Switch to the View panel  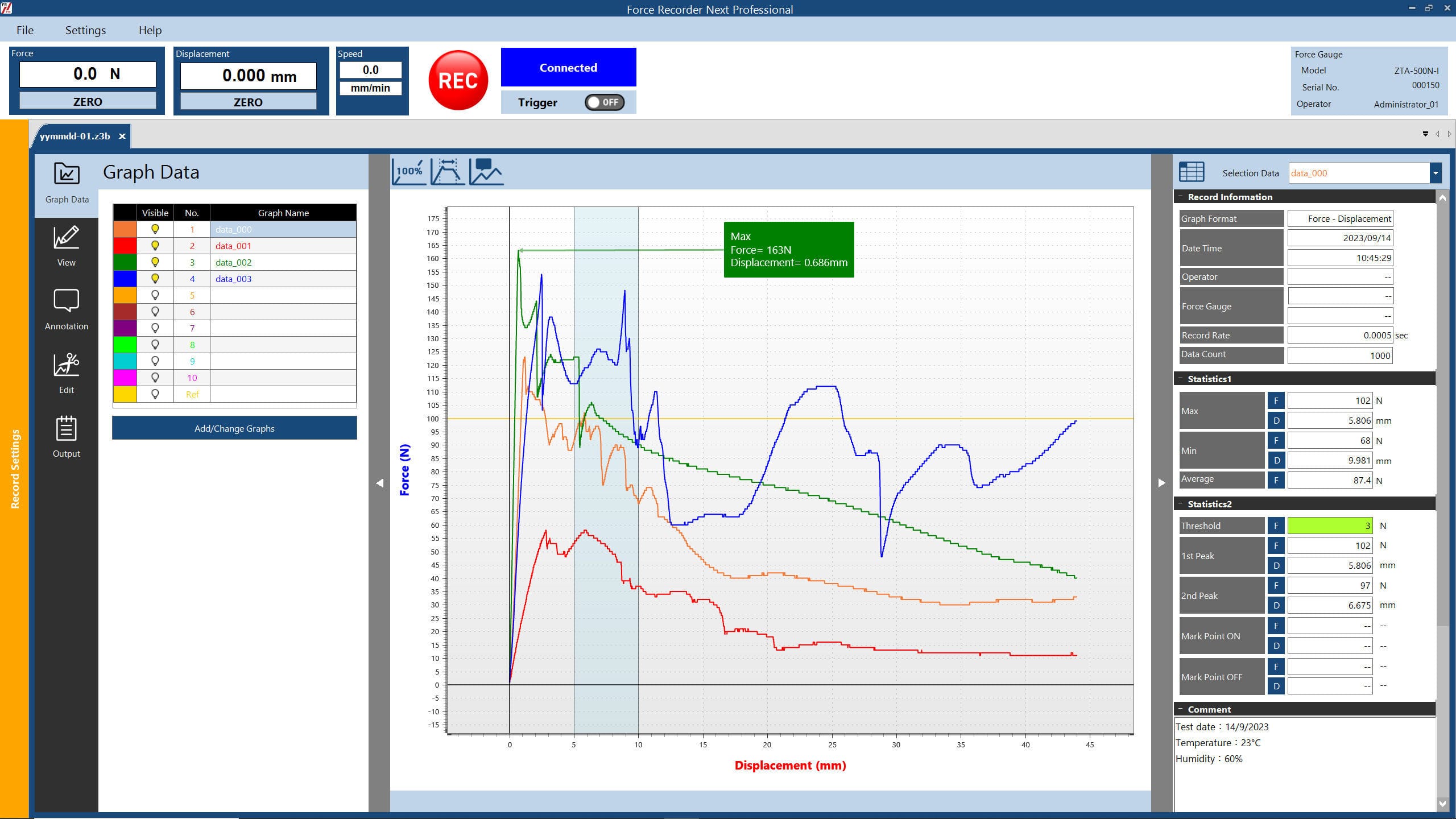pos(66,246)
